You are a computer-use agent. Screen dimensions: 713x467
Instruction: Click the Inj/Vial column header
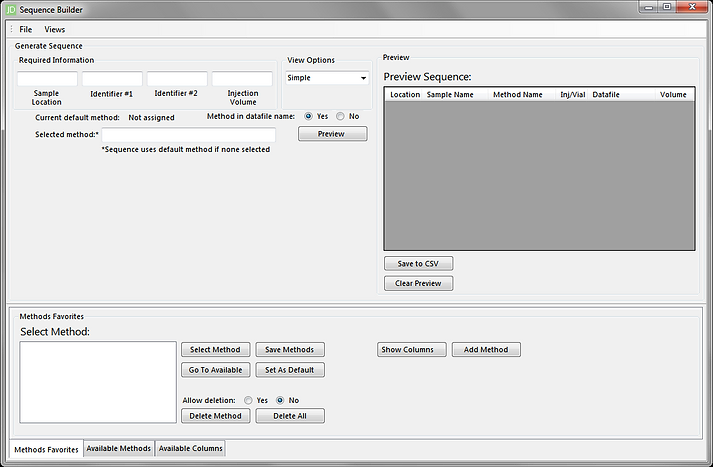(x=572, y=95)
